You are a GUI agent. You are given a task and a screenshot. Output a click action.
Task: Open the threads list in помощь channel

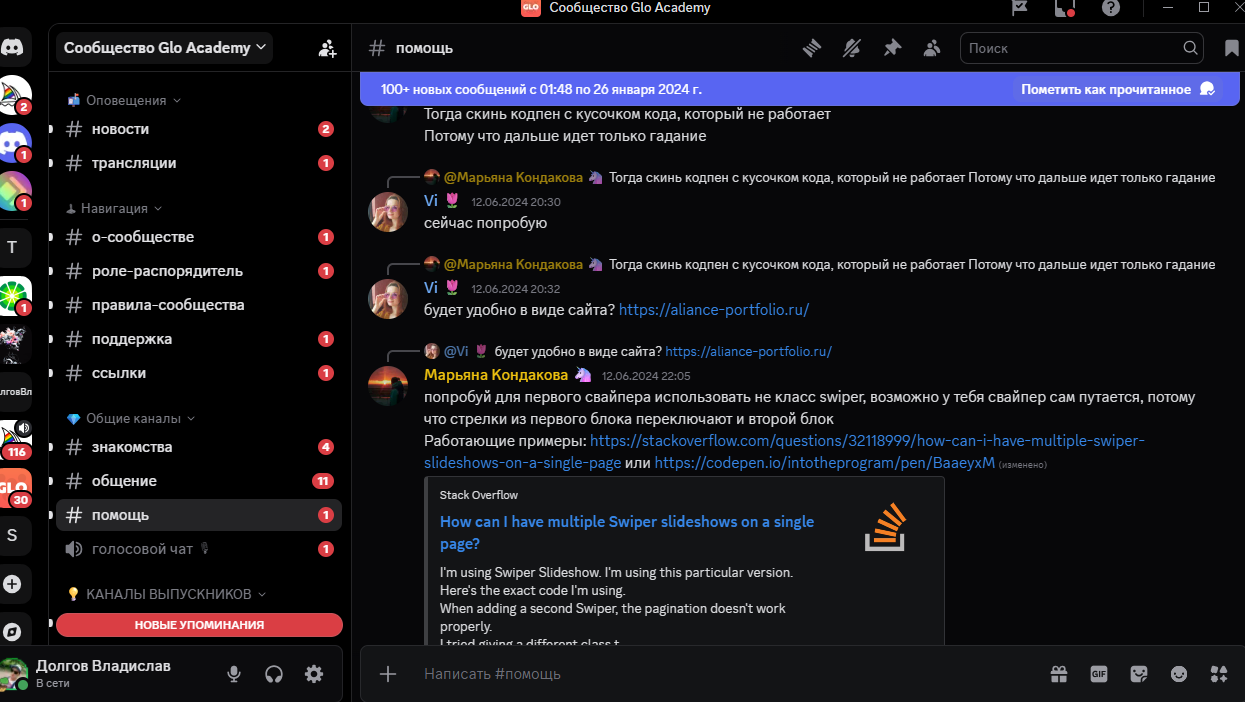point(811,47)
